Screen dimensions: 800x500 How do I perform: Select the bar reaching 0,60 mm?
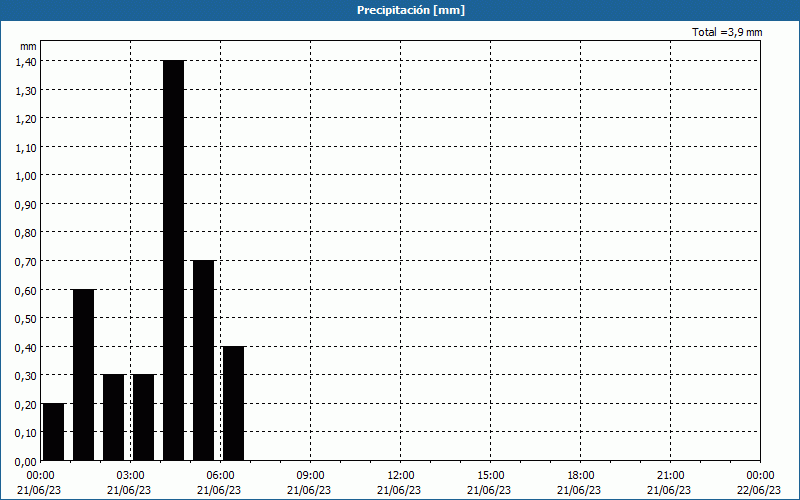[84, 374]
